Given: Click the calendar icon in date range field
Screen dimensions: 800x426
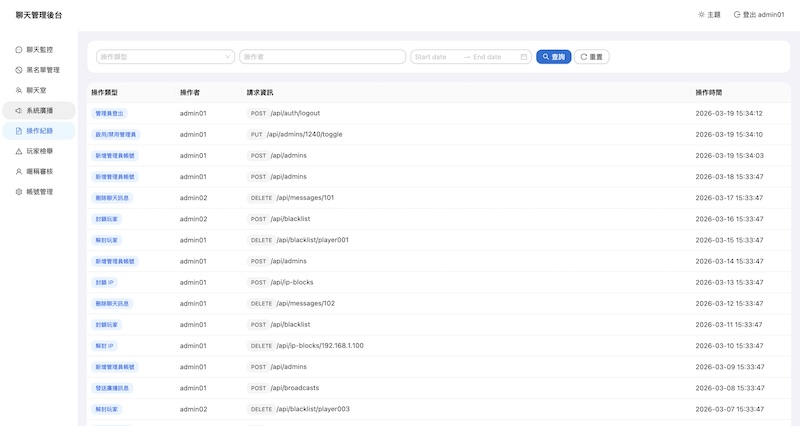Looking at the screenshot, I should click(524, 57).
